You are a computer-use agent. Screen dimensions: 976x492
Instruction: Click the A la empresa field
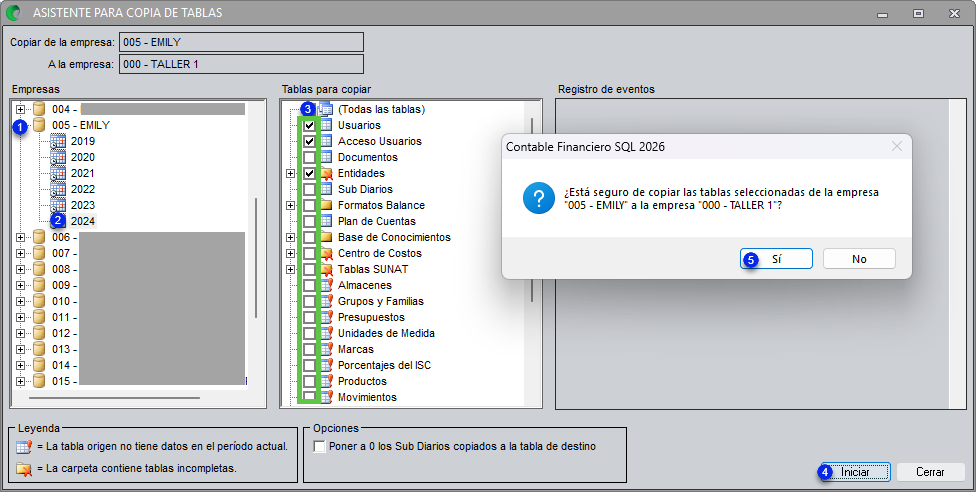[x=241, y=64]
